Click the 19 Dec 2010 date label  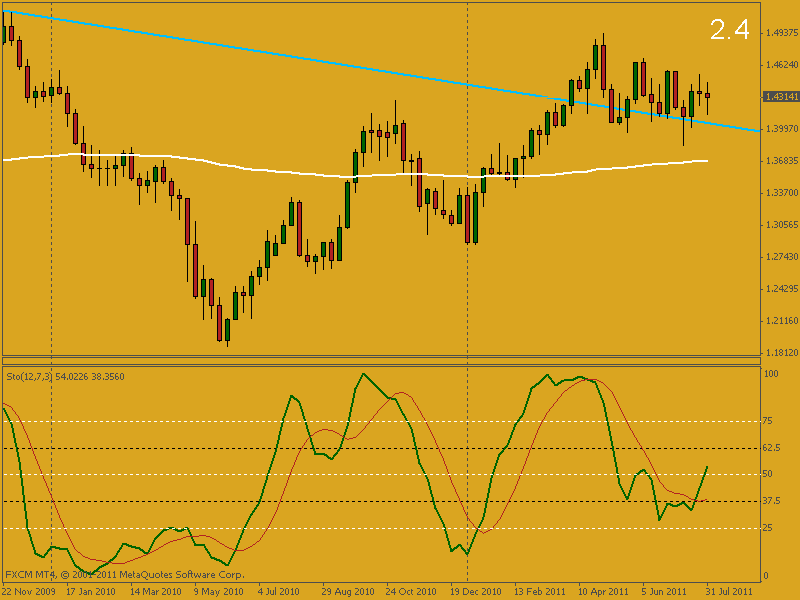pos(474,591)
